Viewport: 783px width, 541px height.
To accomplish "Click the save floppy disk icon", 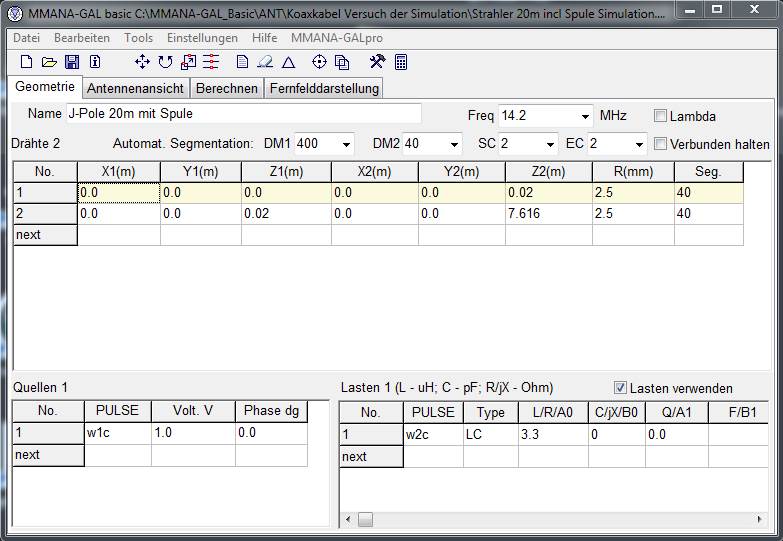I will click(x=71, y=62).
